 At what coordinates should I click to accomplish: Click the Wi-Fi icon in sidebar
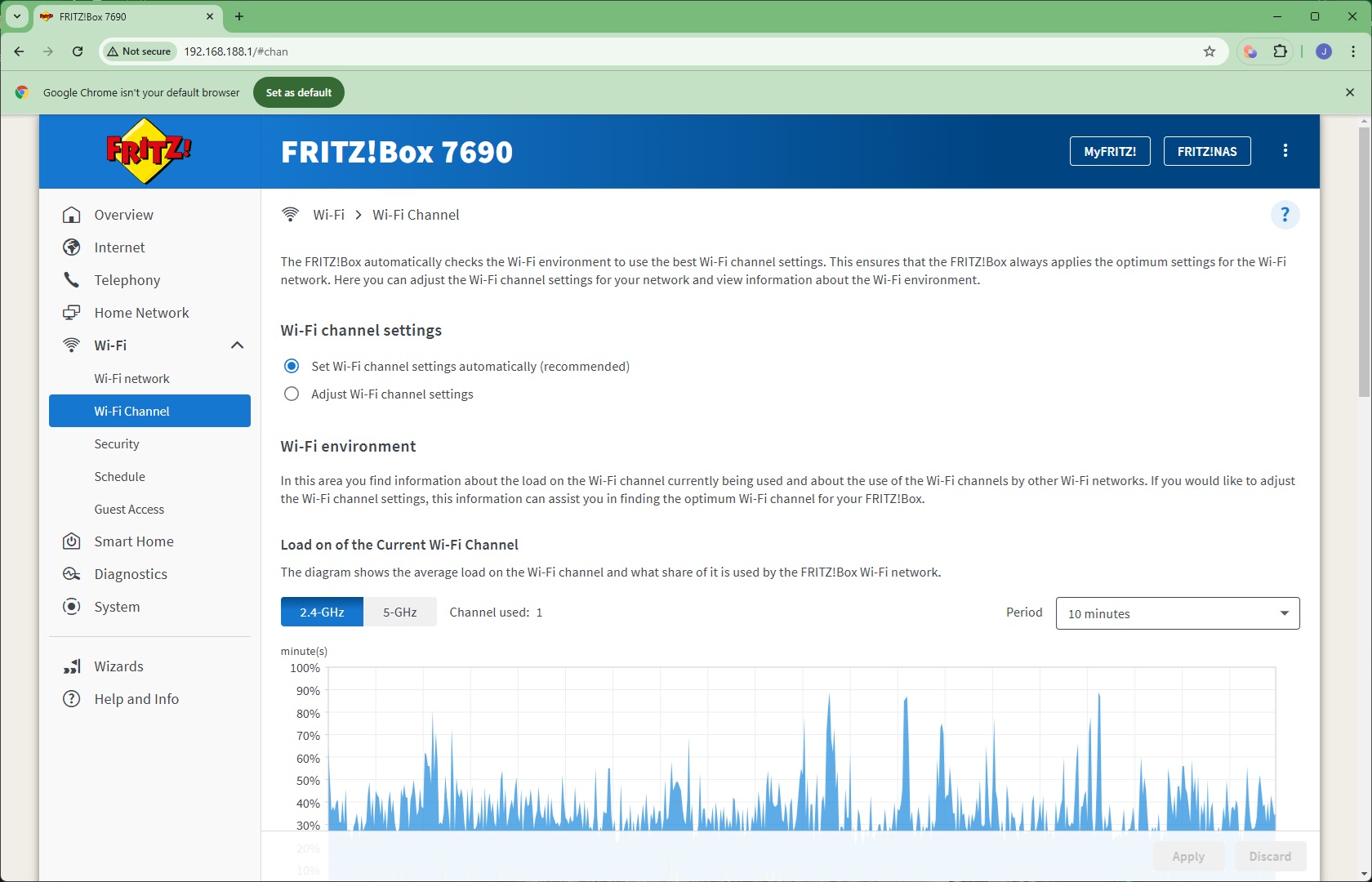[72, 345]
